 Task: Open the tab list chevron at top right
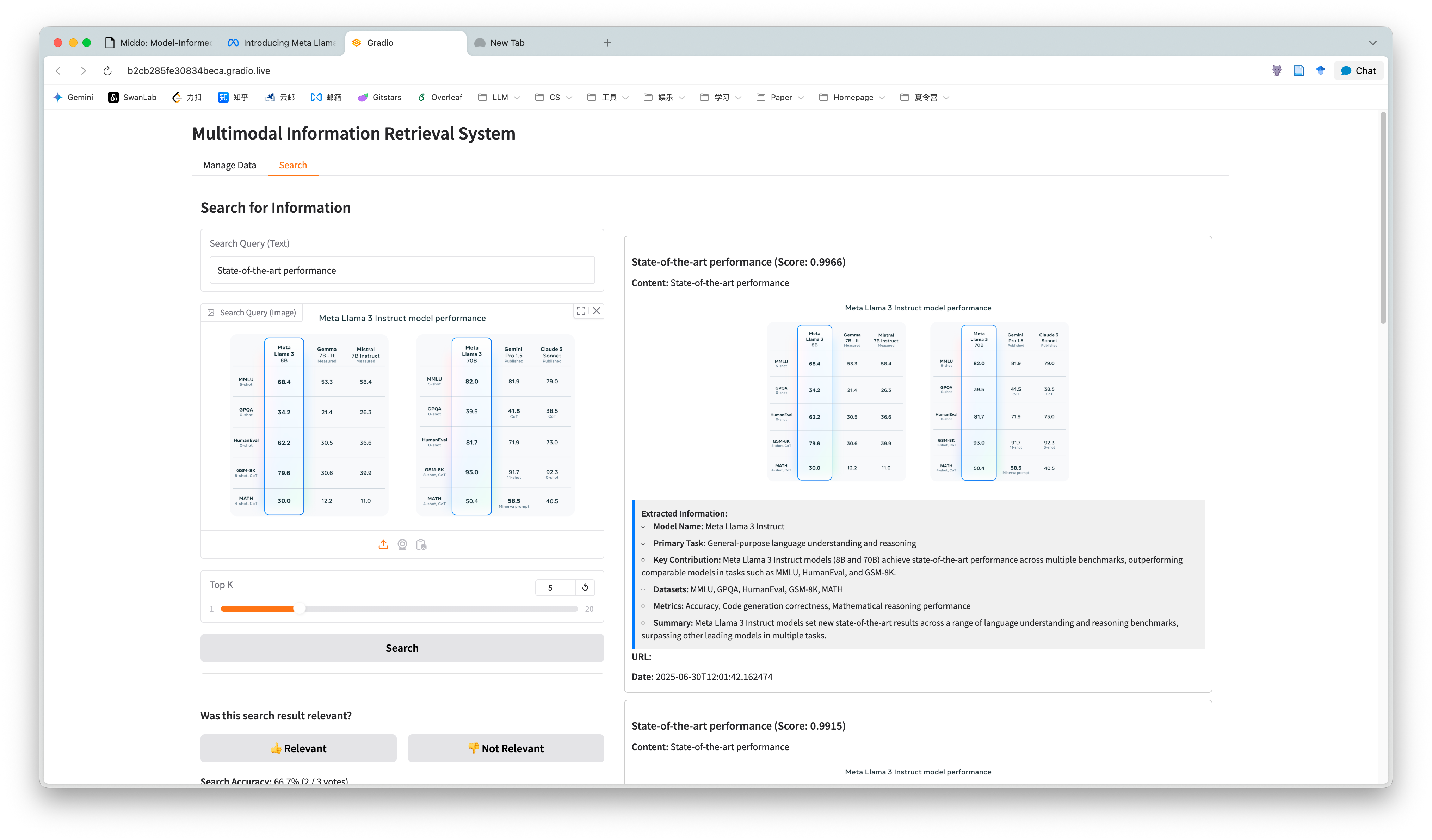coord(1372,43)
